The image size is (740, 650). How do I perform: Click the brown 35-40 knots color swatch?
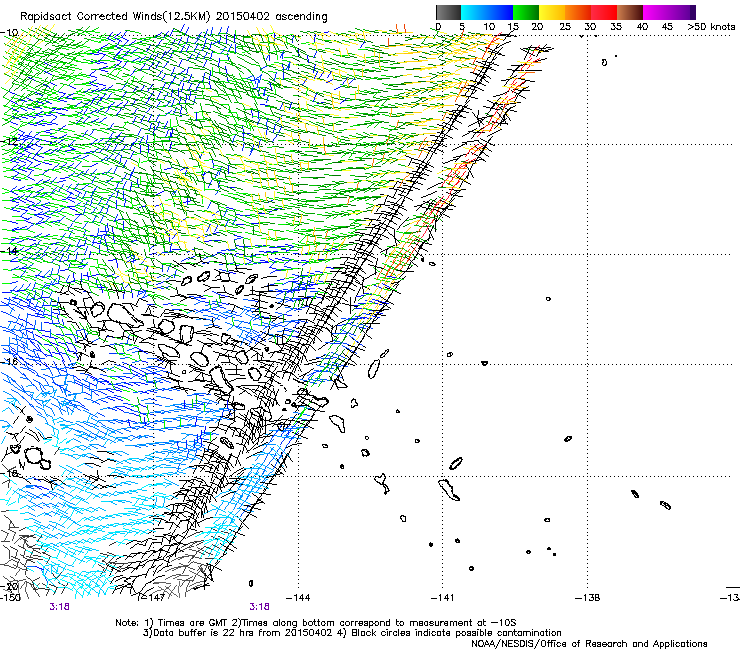(x=630, y=12)
